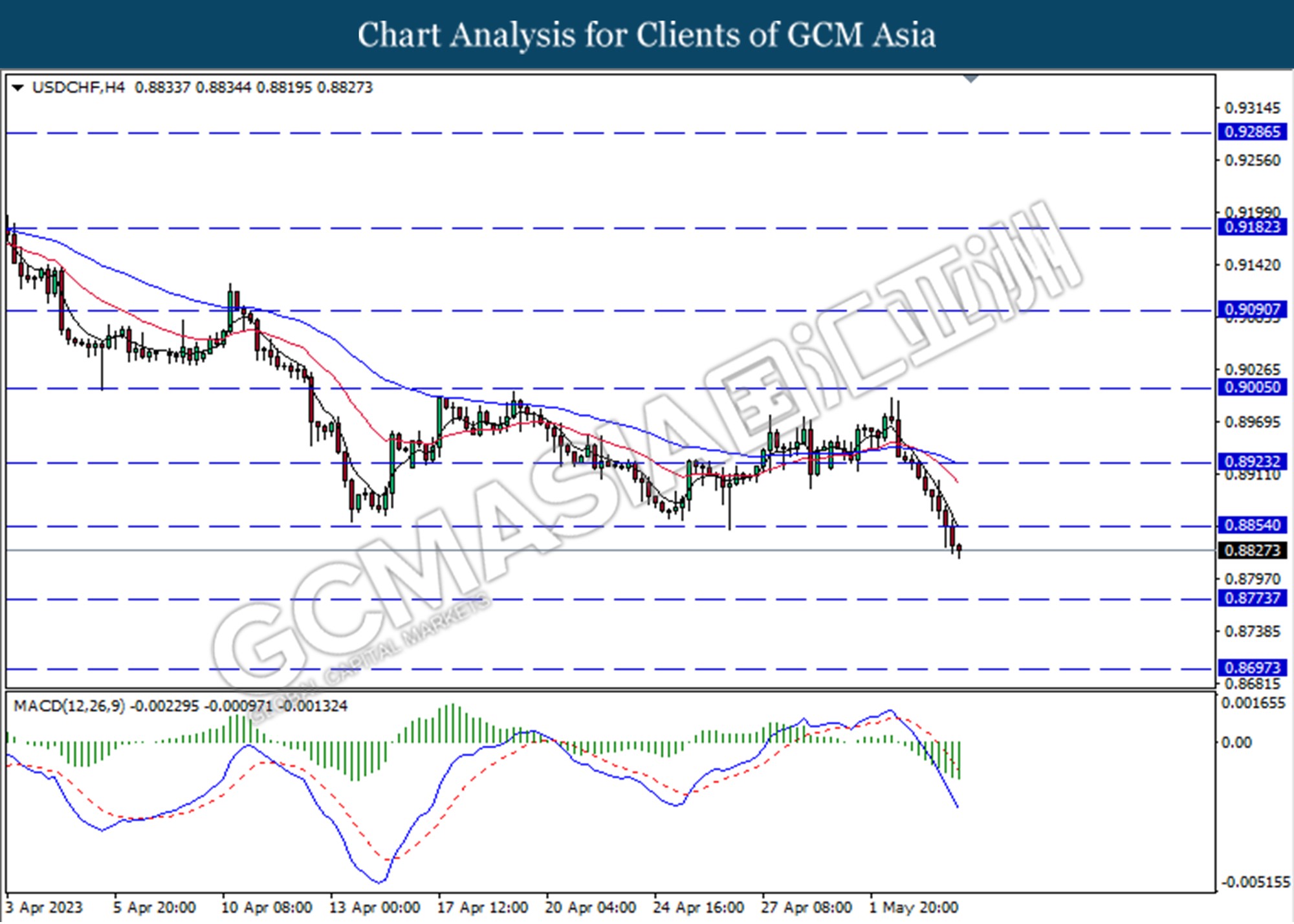Click the 13 Apr 00:00 time label
Screen dimensions: 1294x924
[375, 908]
